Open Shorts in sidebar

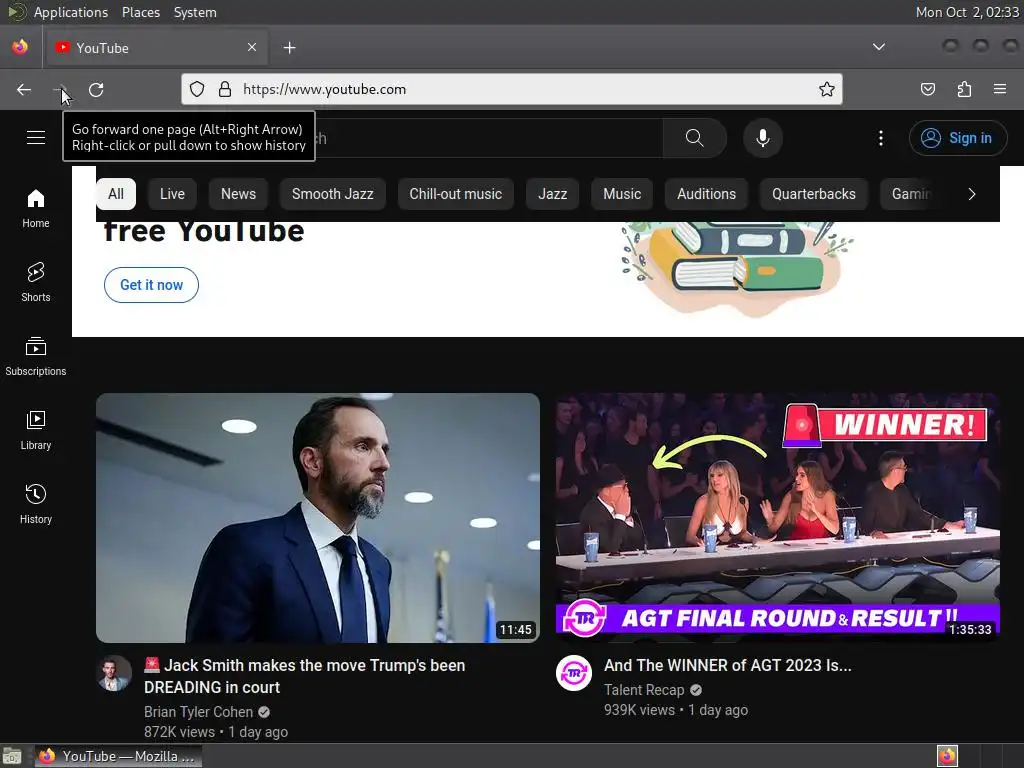coord(36,282)
